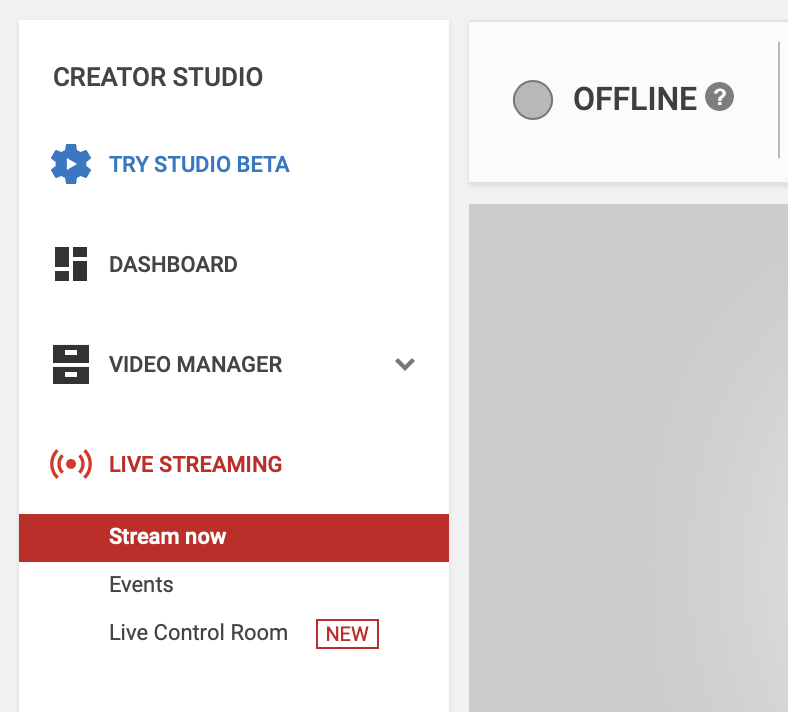Click the Dashboard grid icon

[71, 264]
